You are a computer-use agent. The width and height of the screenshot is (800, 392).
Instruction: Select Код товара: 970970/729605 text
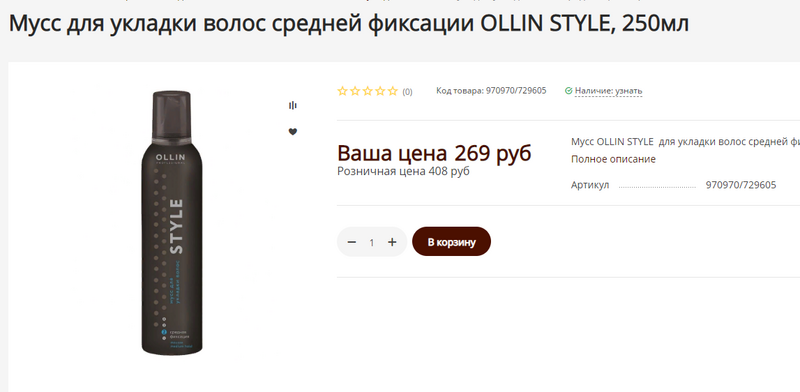point(491,91)
